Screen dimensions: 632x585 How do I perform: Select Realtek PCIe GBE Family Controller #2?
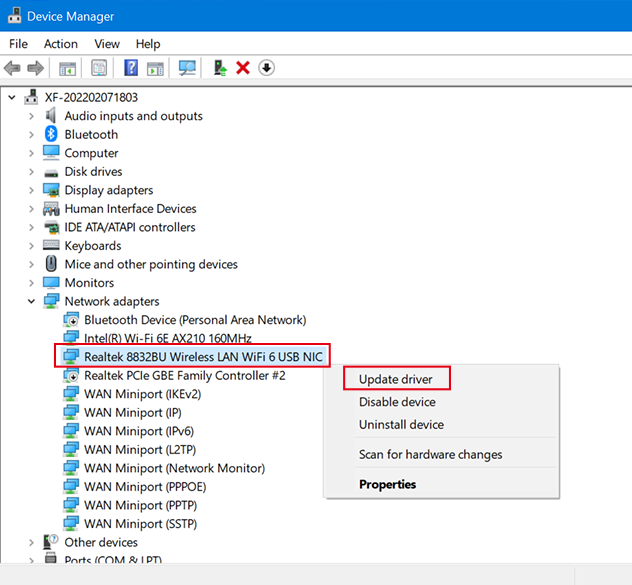pyautogui.click(x=185, y=375)
